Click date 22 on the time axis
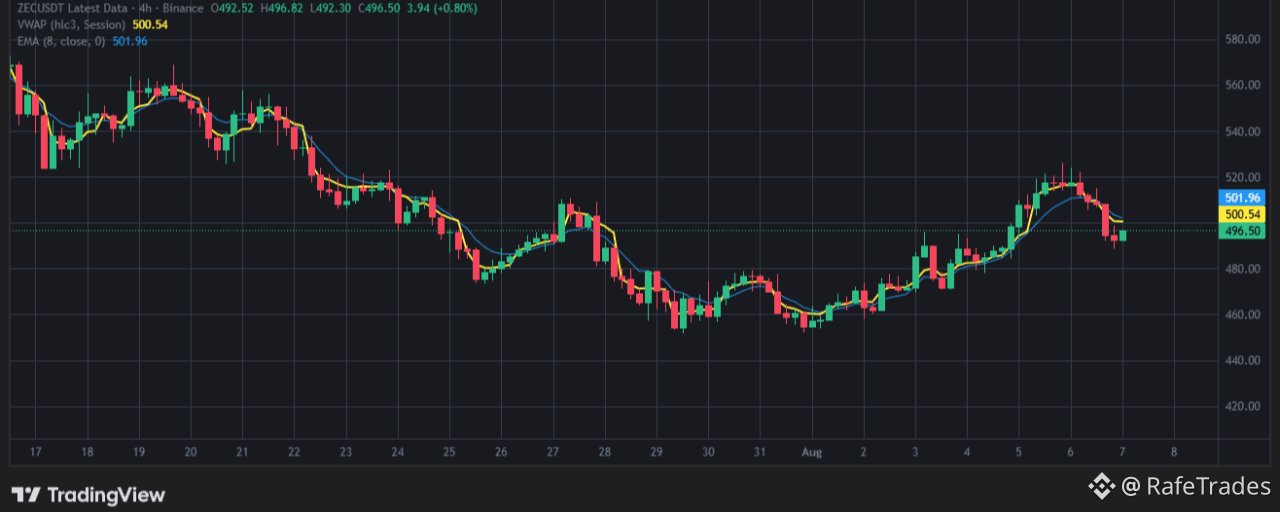Viewport: 1280px width, 512px height. click(294, 451)
